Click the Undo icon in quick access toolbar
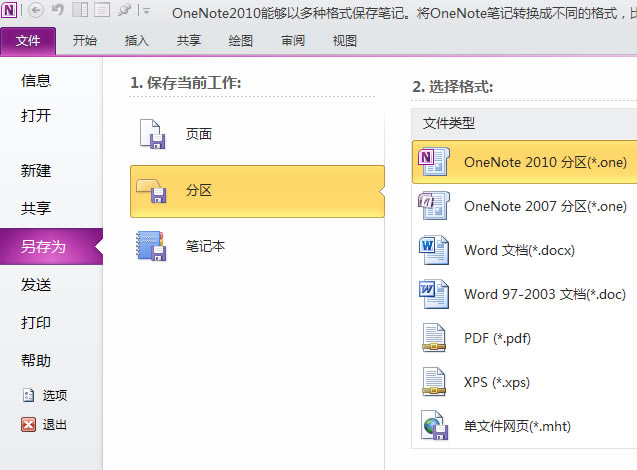Image resolution: width=637 pixels, height=470 pixels. click(58, 10)
